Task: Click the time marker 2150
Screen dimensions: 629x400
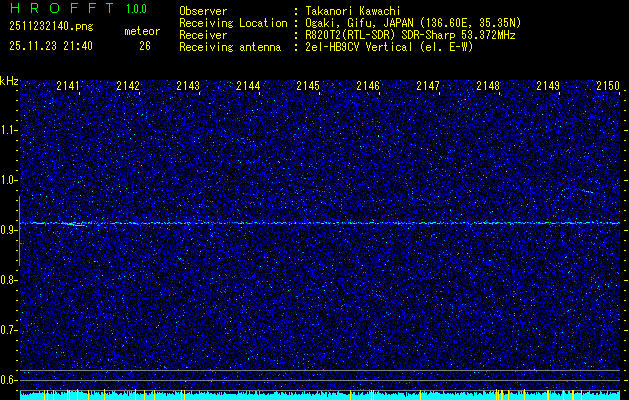Action: 608,85
